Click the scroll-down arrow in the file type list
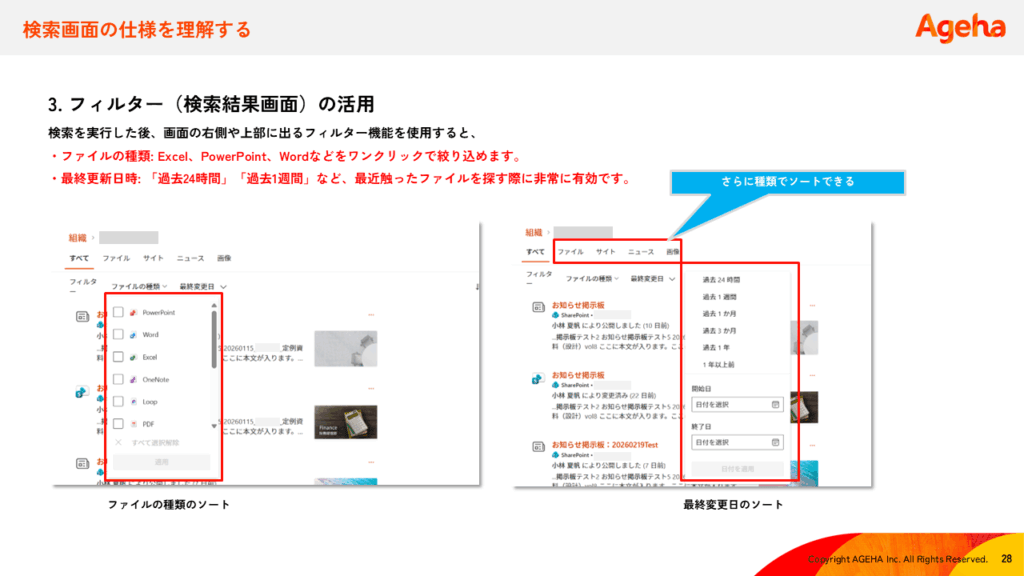 pos(213,425)
